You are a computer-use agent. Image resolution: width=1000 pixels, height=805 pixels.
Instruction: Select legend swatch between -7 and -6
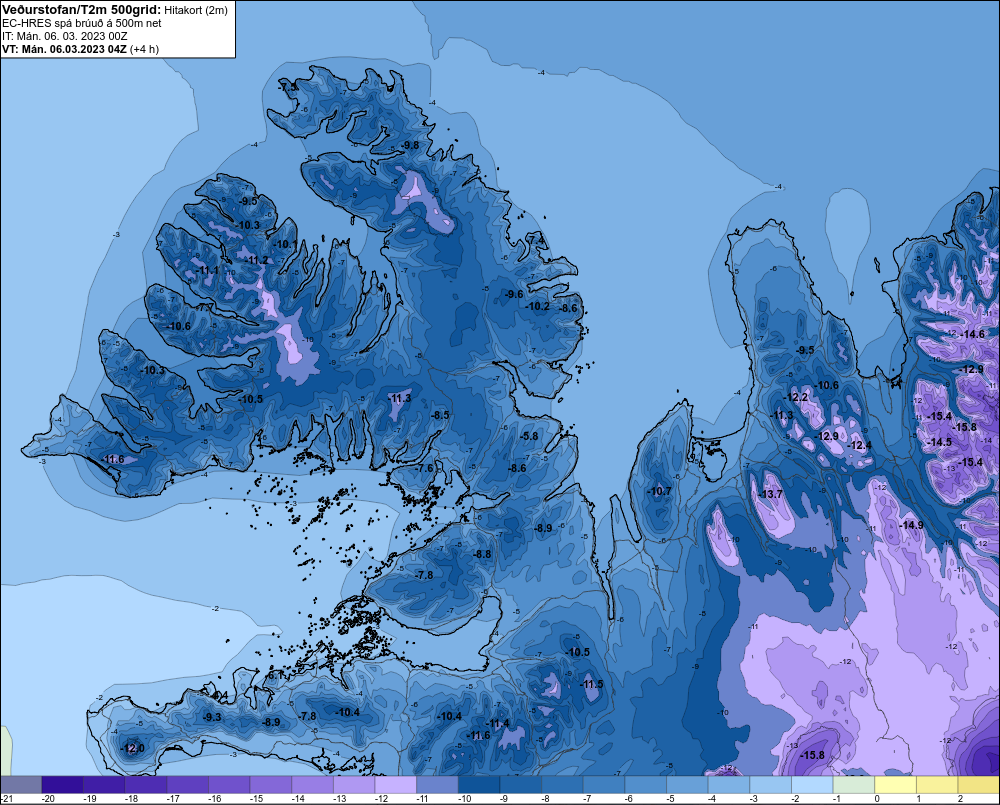tap(604, 784)
